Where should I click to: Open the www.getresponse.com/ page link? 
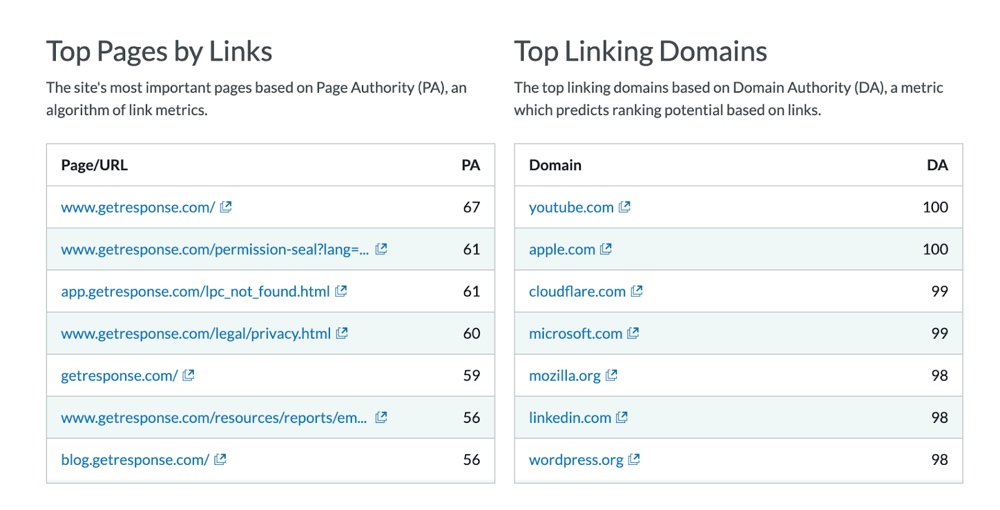coord(138,207)
